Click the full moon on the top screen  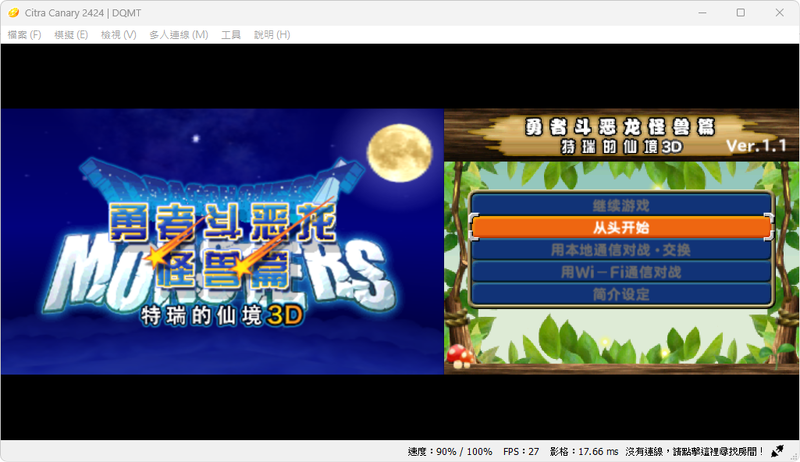pos(399,153)
